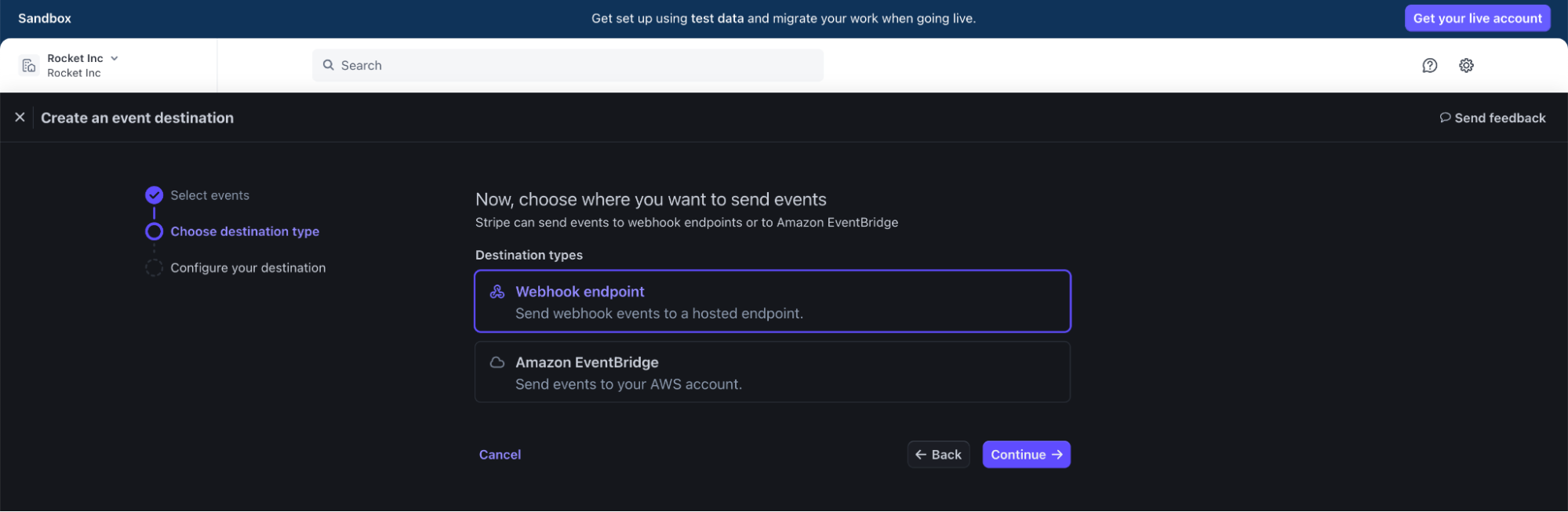The width and height of the screenshot is (1568, 512).
Task: Choose Amazon EventBridge destination option
Action: tap(772, 372)
